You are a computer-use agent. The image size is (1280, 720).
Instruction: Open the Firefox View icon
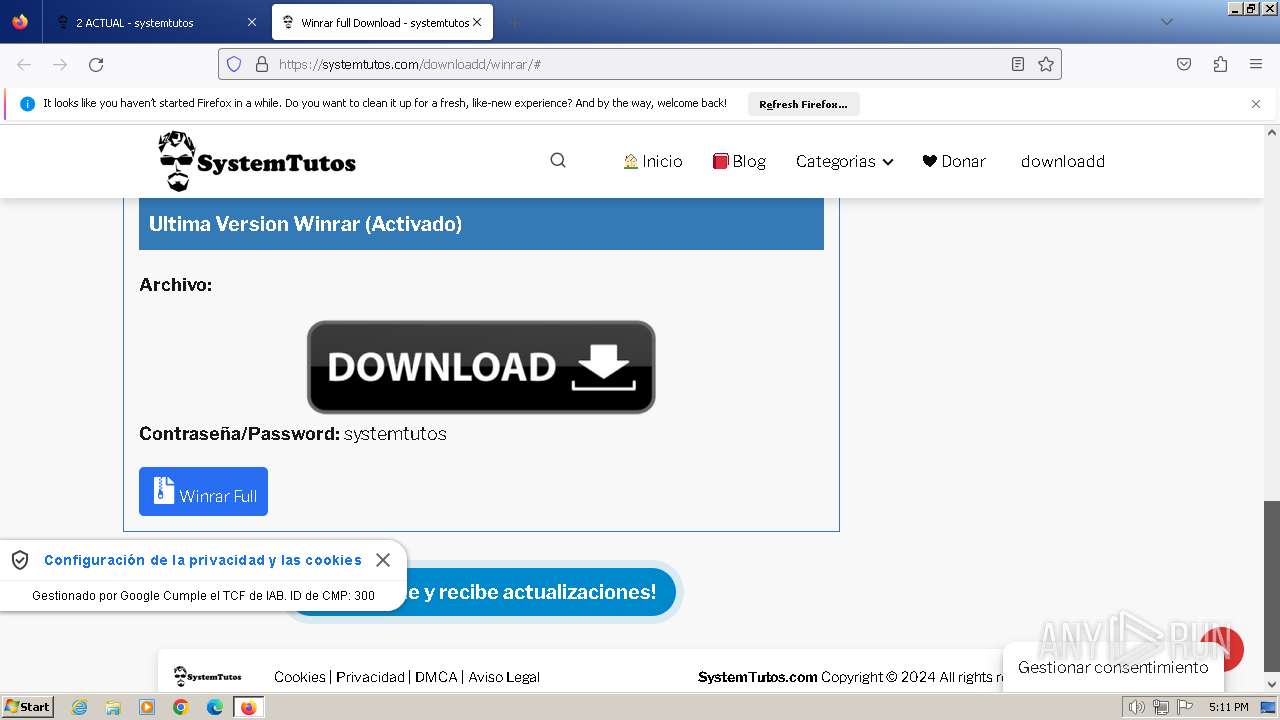point(20,22)
